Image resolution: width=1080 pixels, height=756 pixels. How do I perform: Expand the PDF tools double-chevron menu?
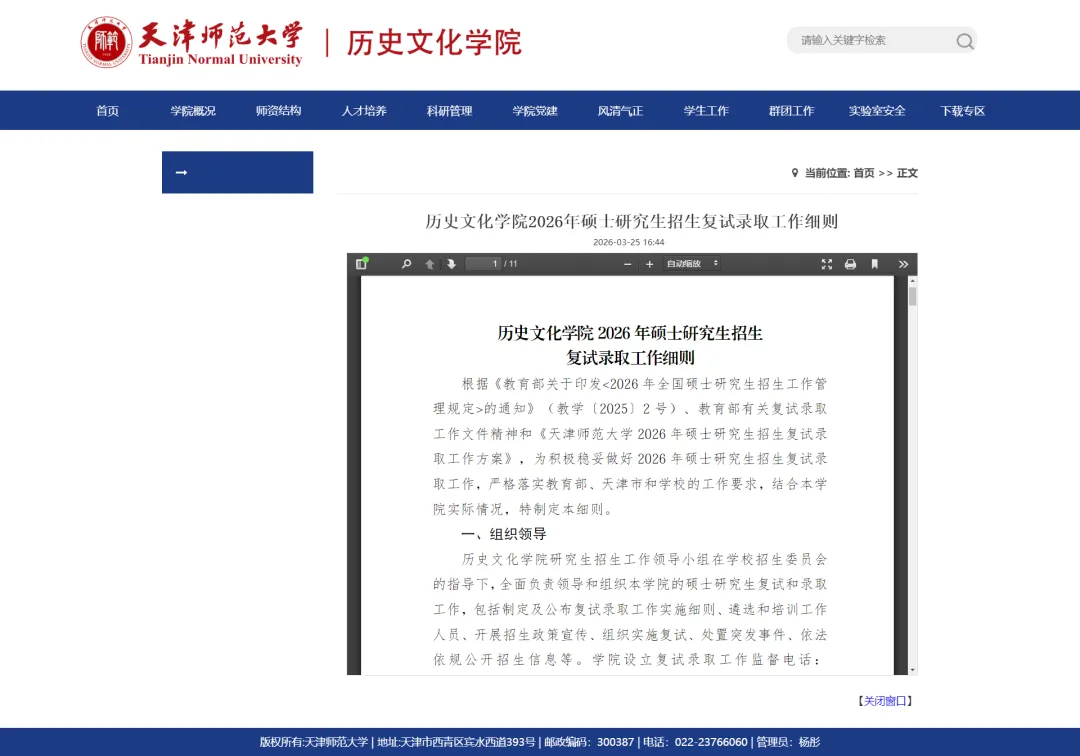coord(903,264)
